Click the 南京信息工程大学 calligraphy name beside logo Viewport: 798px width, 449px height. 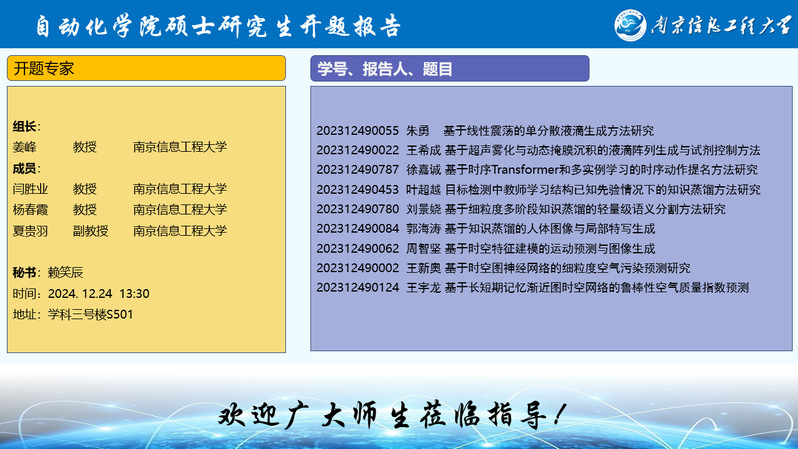721,25
